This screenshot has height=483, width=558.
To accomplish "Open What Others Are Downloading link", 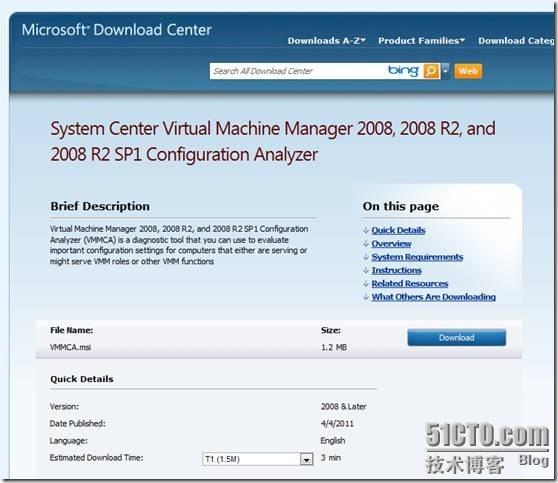I will [x=433, y=297].
